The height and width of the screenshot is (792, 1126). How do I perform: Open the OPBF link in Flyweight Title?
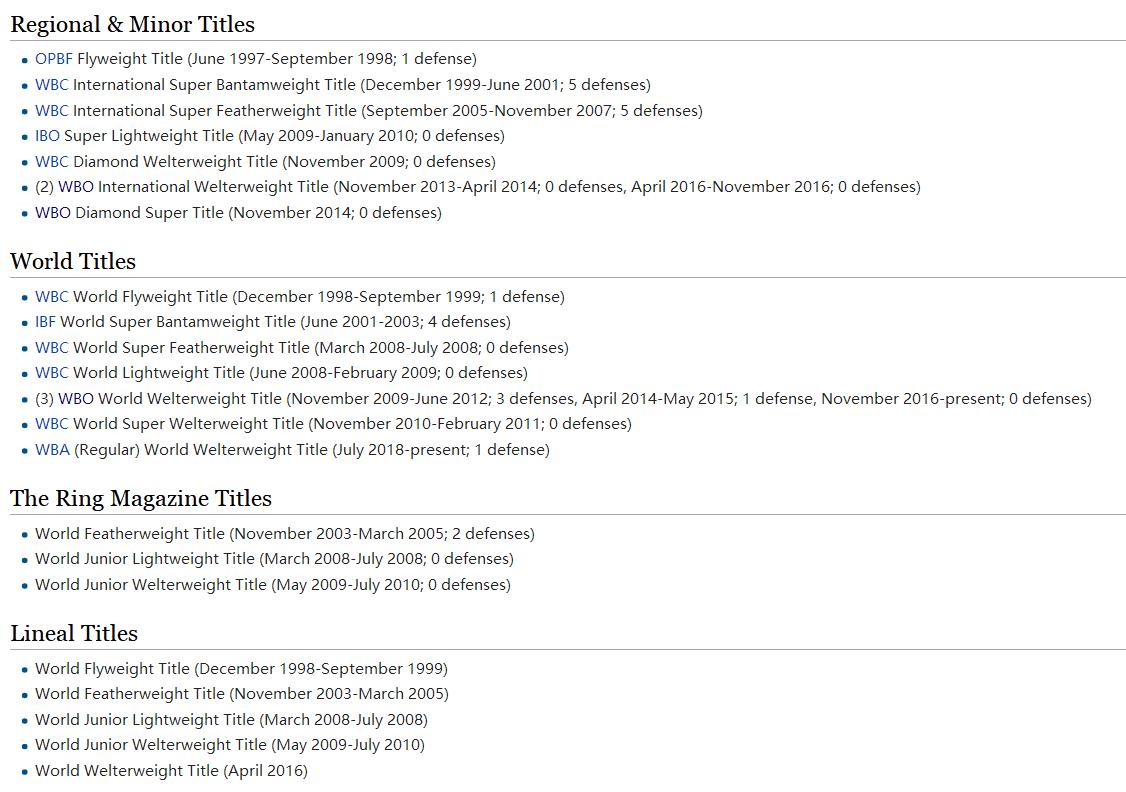54,59
